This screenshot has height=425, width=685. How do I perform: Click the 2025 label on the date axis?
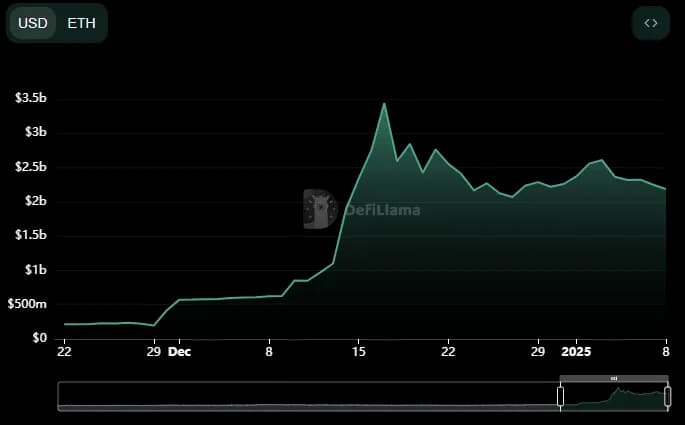tap(577, 352)
